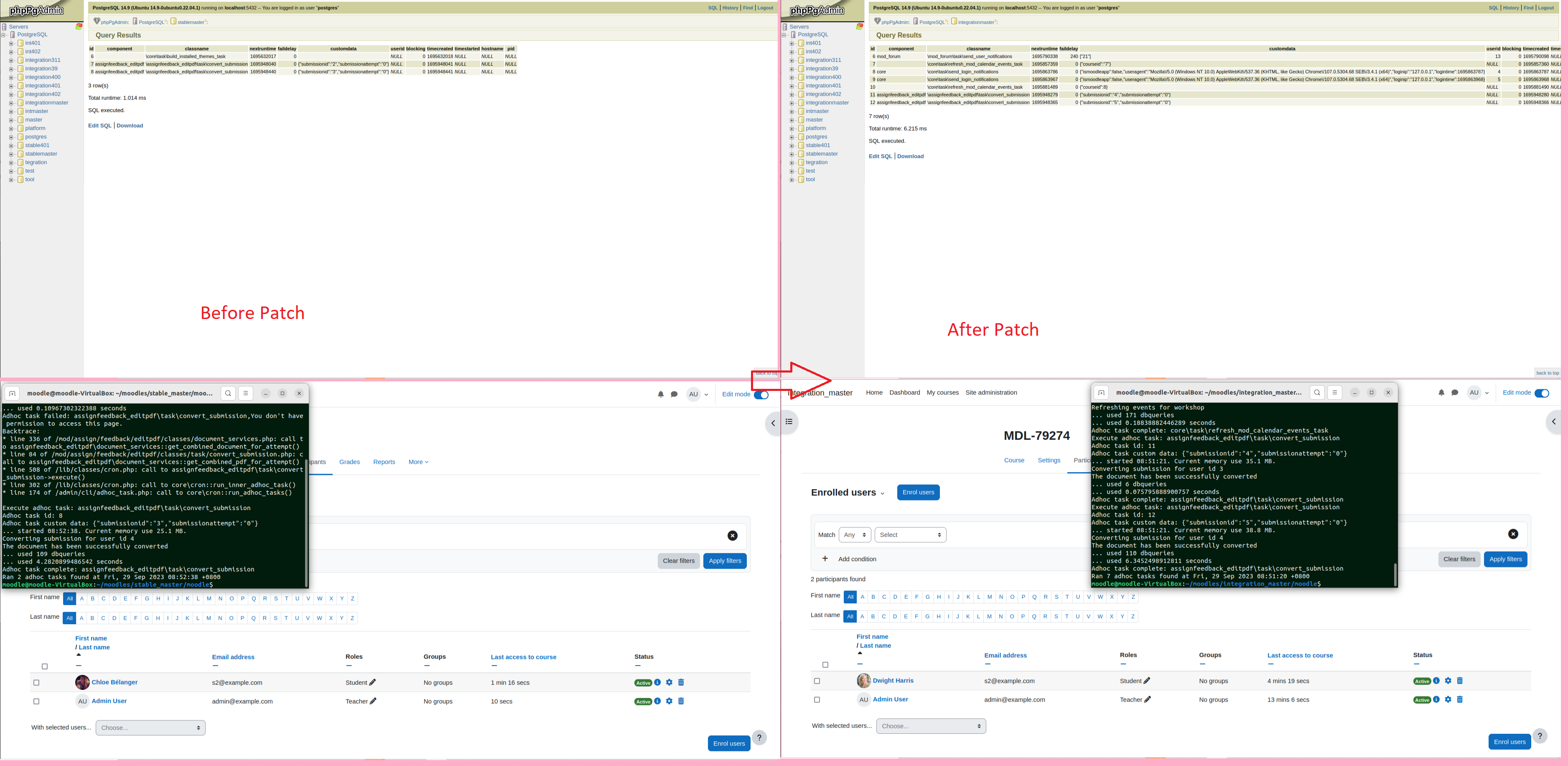
Task: Click trash icon for right Admin User
Action: pos(1460,700)
